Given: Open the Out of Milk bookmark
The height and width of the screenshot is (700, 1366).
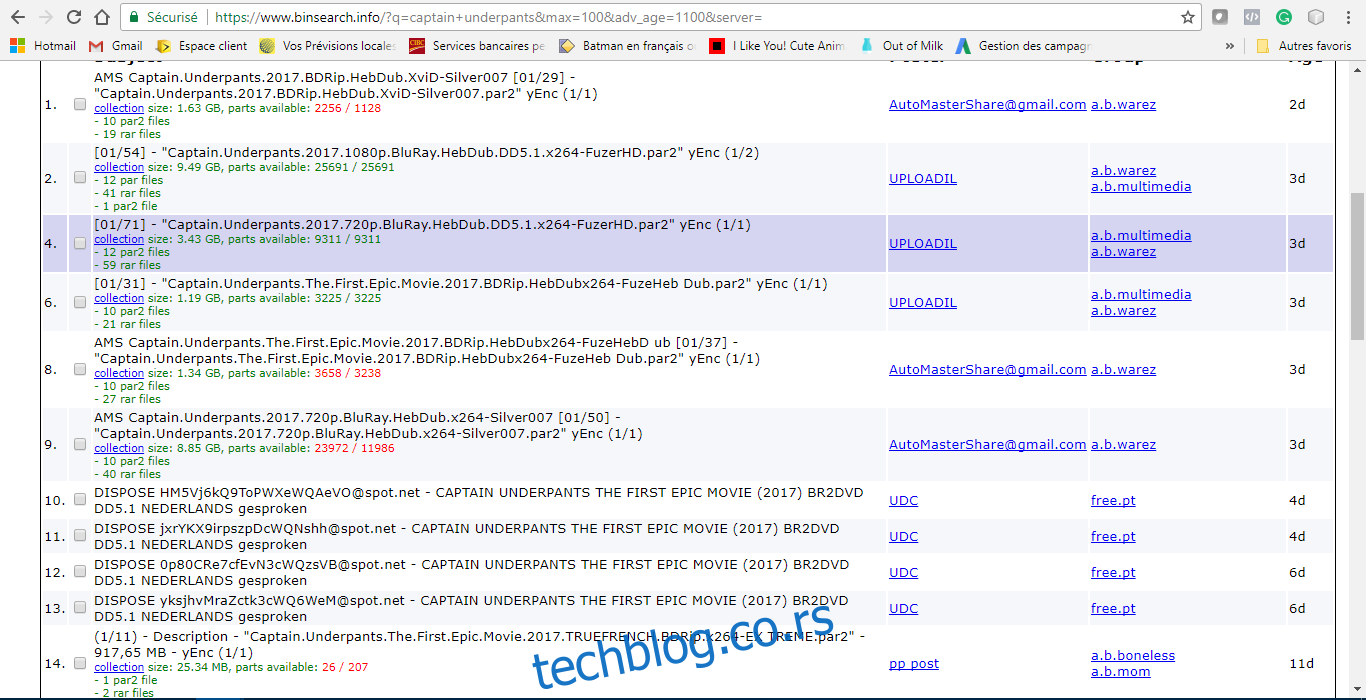Looking at the screenshot, I should (901, 46).
